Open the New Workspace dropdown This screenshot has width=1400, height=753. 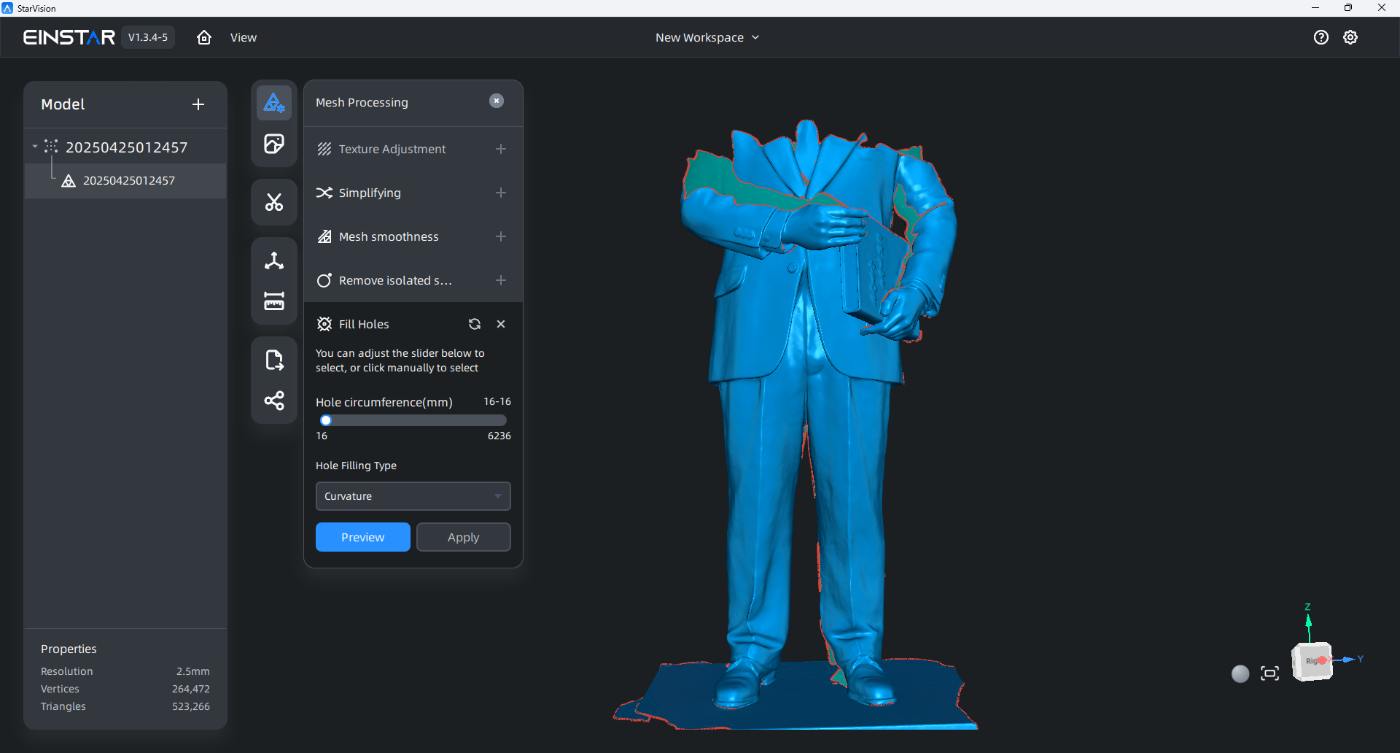click(x=707, y=37)
